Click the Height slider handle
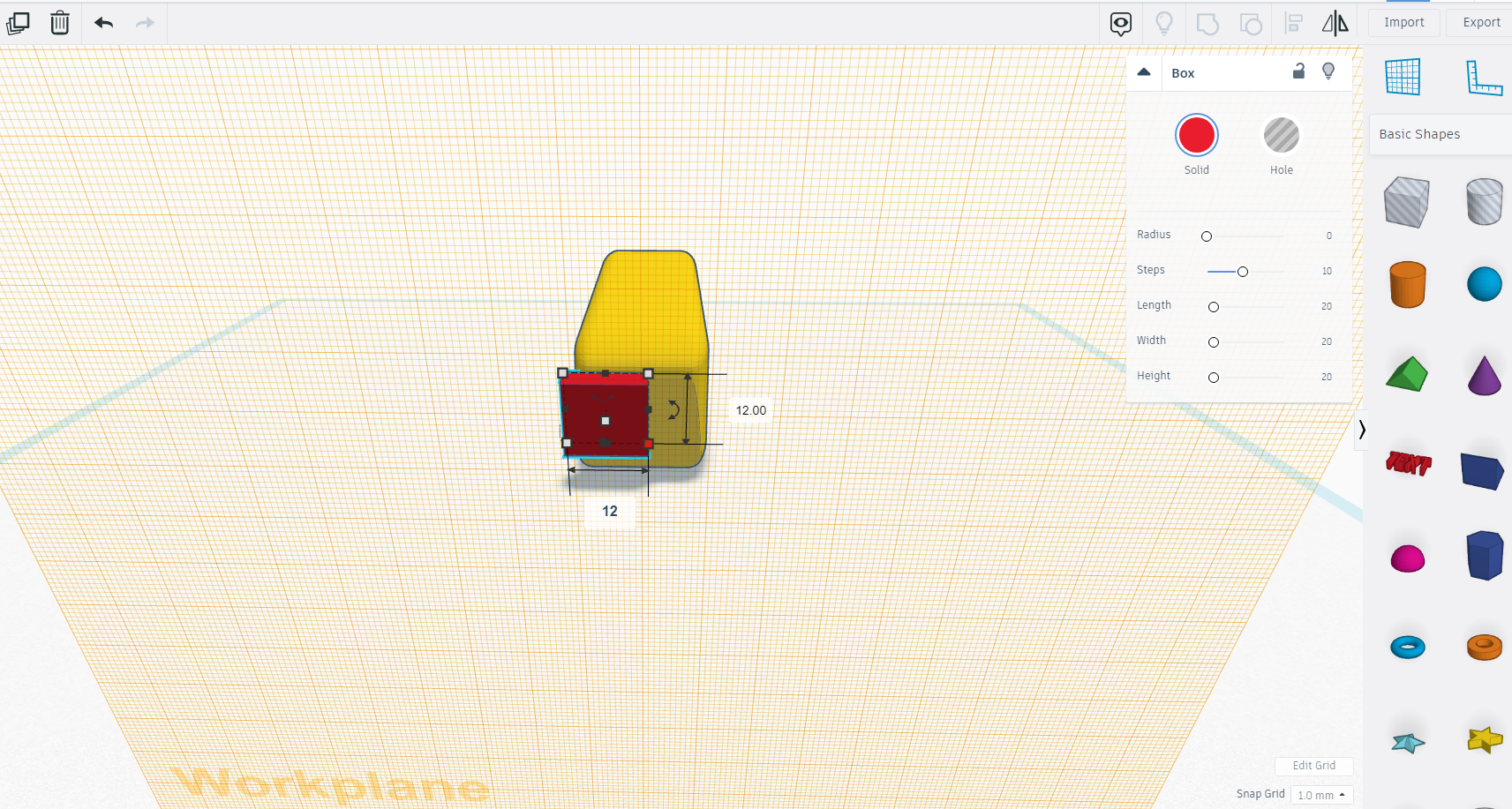The width and height of the screenshot is (1512, 809). pyautogui.click(x=1214, y=378)
